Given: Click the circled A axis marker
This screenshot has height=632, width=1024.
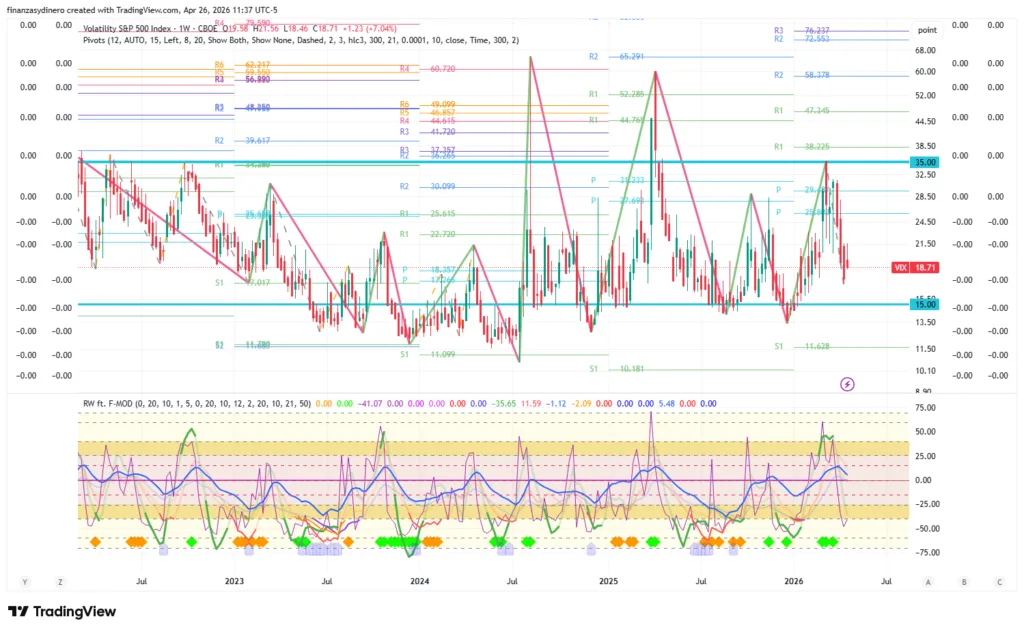Looking at the screenshot, I should tap(929, 581).
